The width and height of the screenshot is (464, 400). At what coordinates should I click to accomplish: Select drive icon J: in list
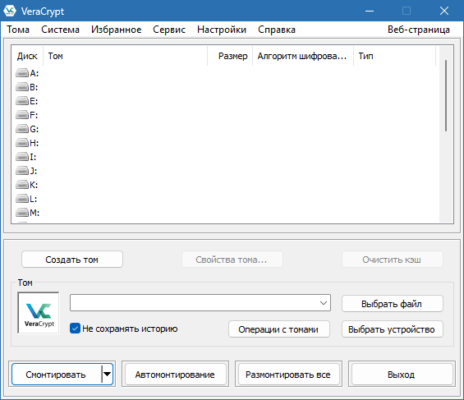(22, 171)
